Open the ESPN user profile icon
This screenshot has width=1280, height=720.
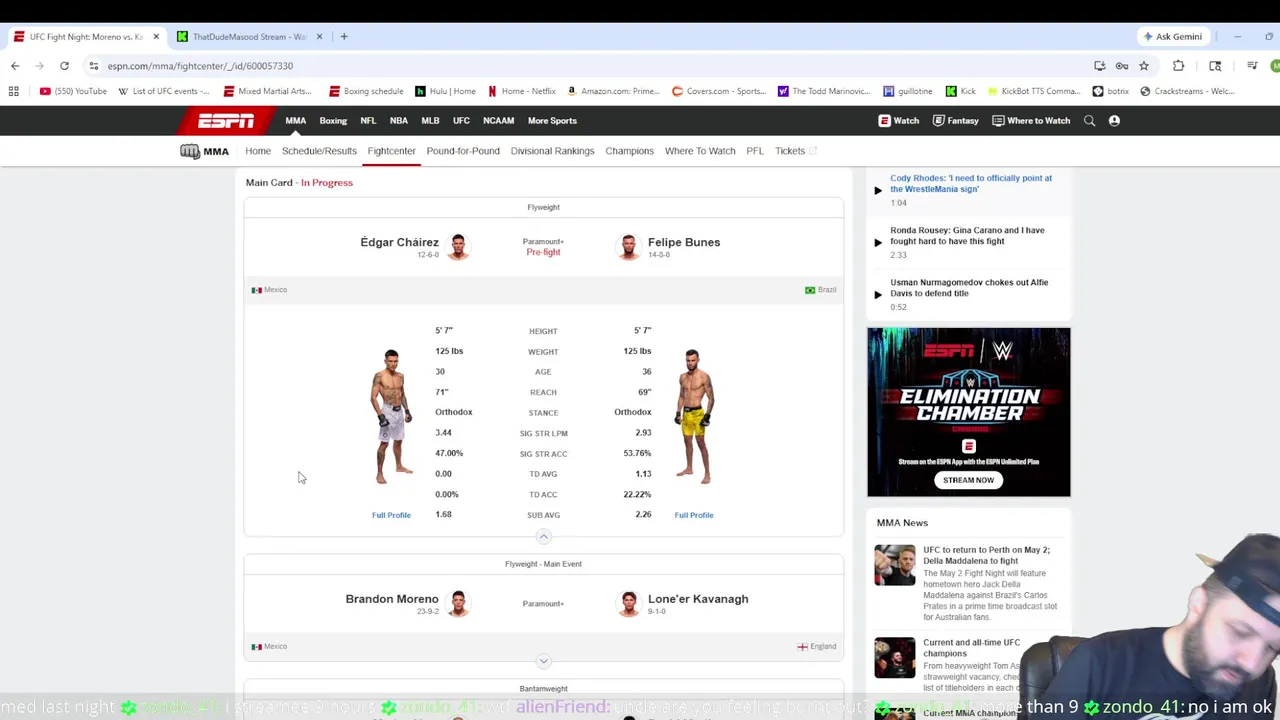(1114, 121)
